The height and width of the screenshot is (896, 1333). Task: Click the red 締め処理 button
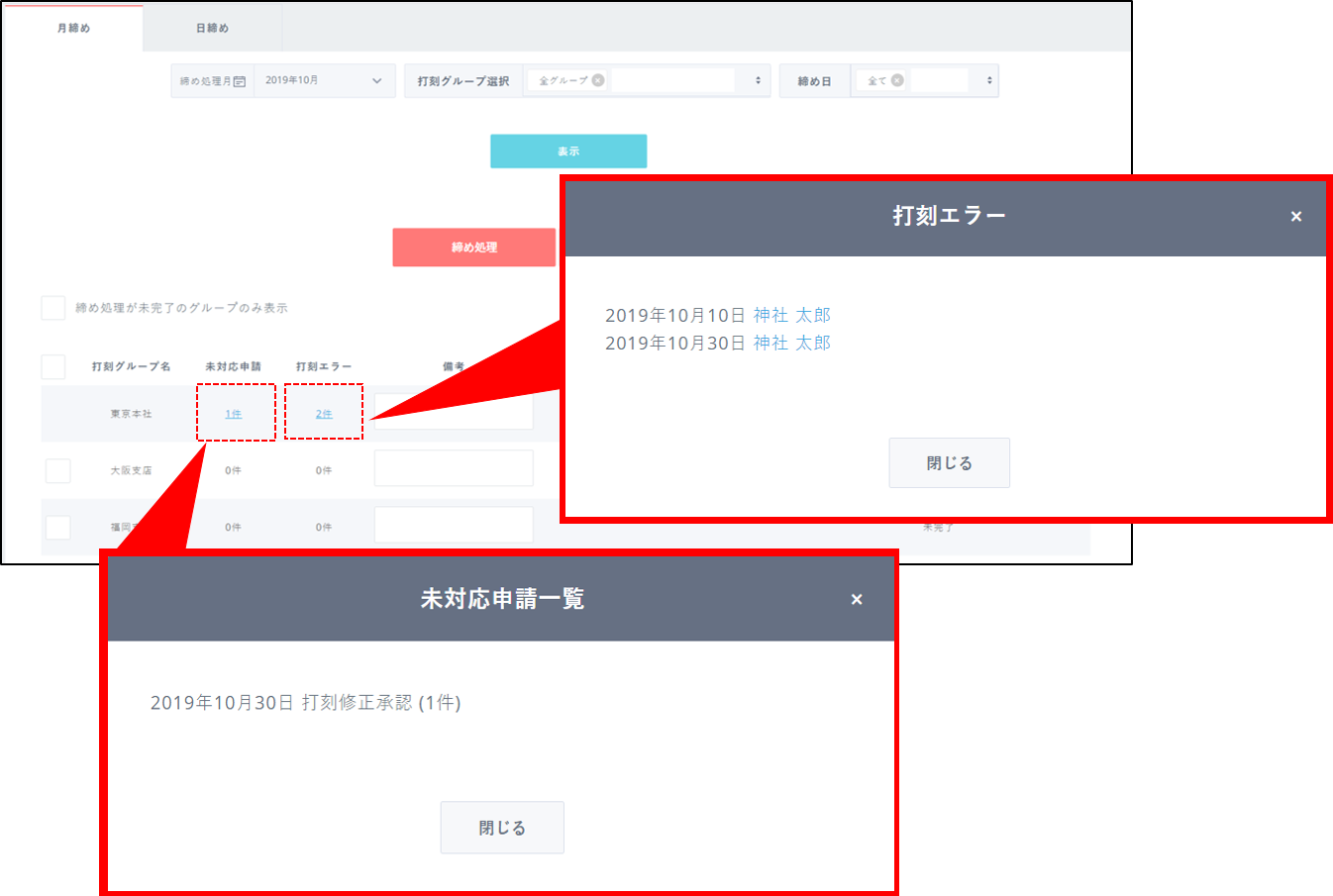click(x=473, y=248)
